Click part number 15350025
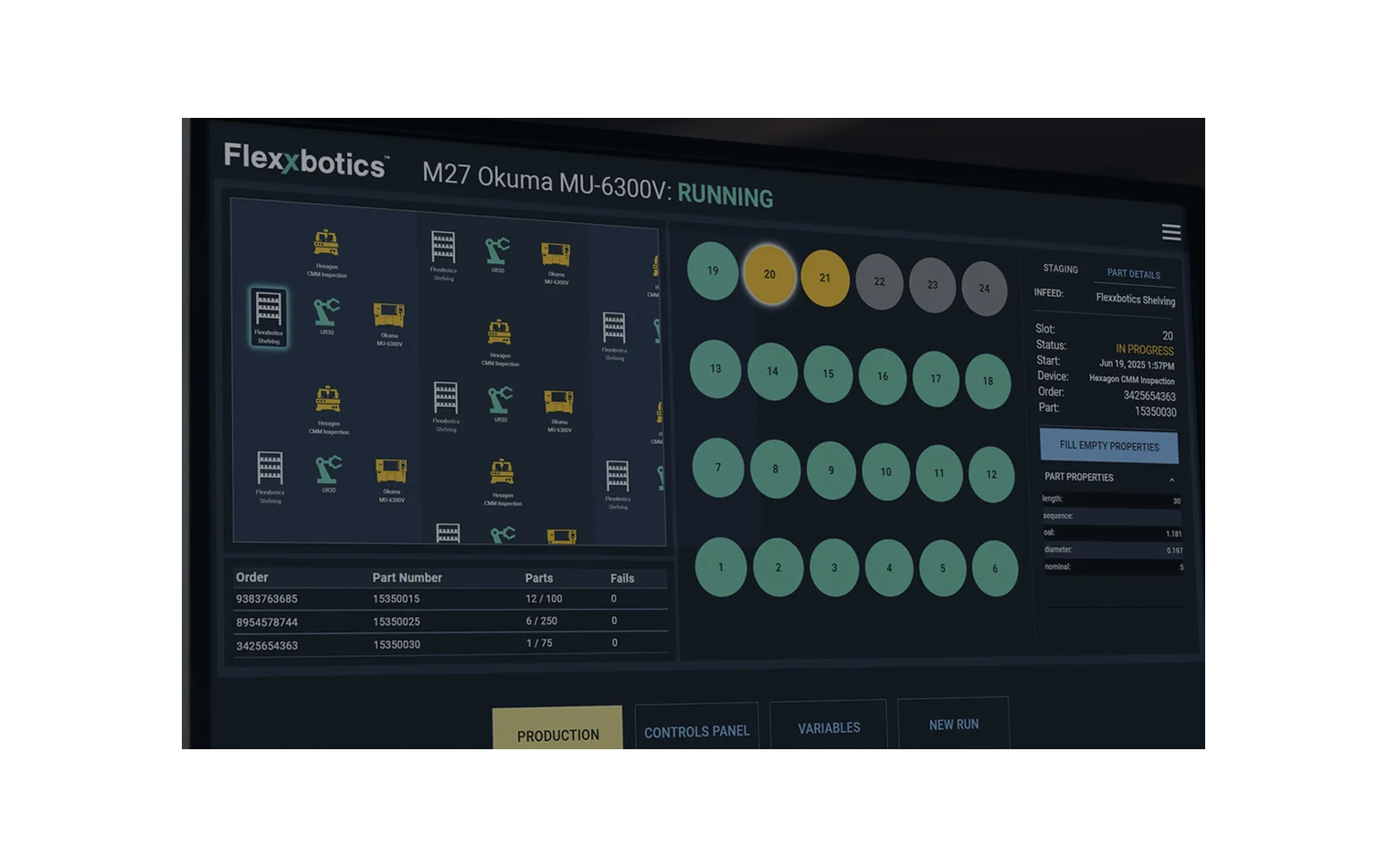The image size is (1387, 868). tap(397, 621)
